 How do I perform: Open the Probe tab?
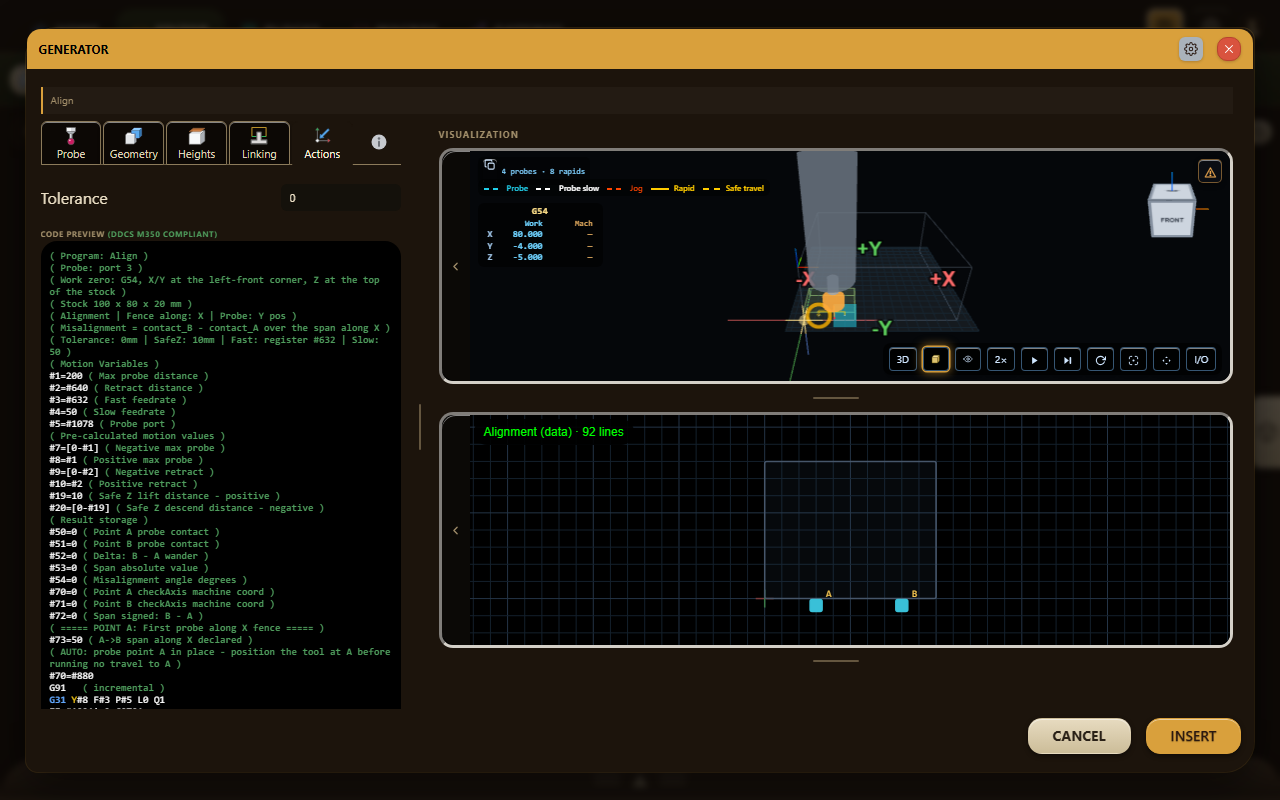click(71, 143)
